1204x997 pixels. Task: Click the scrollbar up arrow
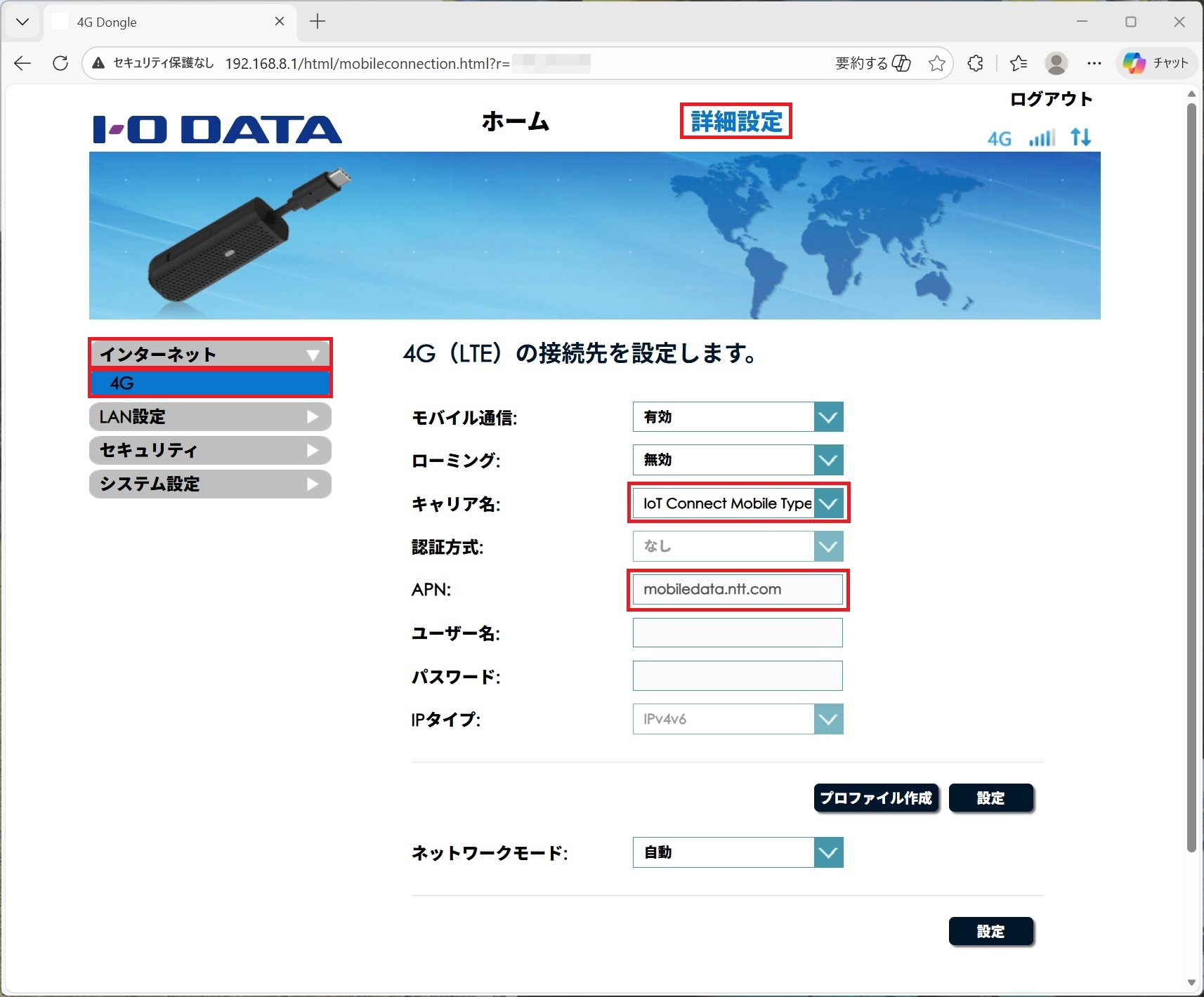[x=1191, y=94]
